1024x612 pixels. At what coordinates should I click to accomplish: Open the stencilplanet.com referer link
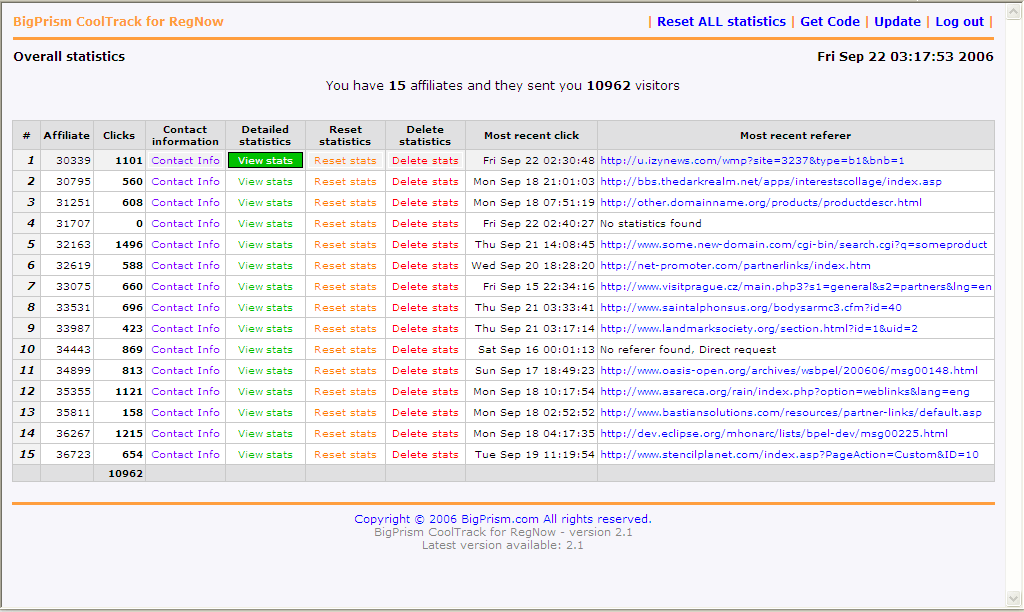pyautogui.click(x=790, y=455)
